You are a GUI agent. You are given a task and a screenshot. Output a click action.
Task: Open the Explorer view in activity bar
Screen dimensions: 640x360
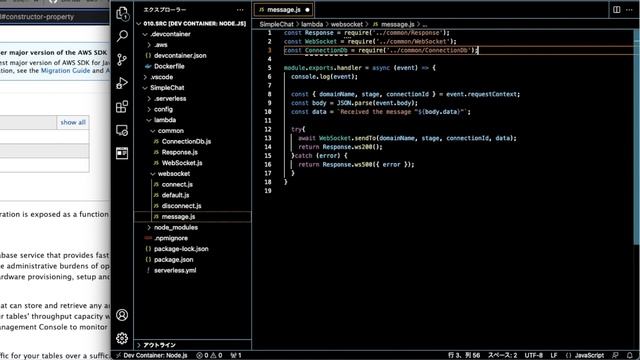click(122, 13)
